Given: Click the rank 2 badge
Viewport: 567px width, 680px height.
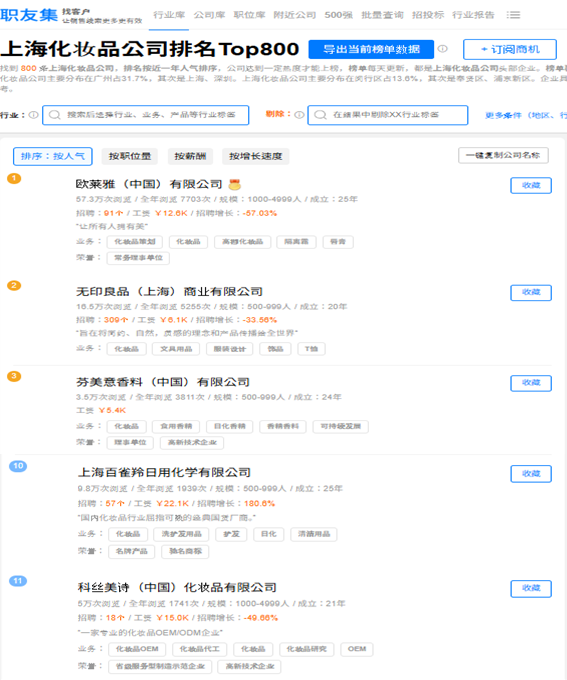Looking at the screenshot, I should click(x=14, y=285).
